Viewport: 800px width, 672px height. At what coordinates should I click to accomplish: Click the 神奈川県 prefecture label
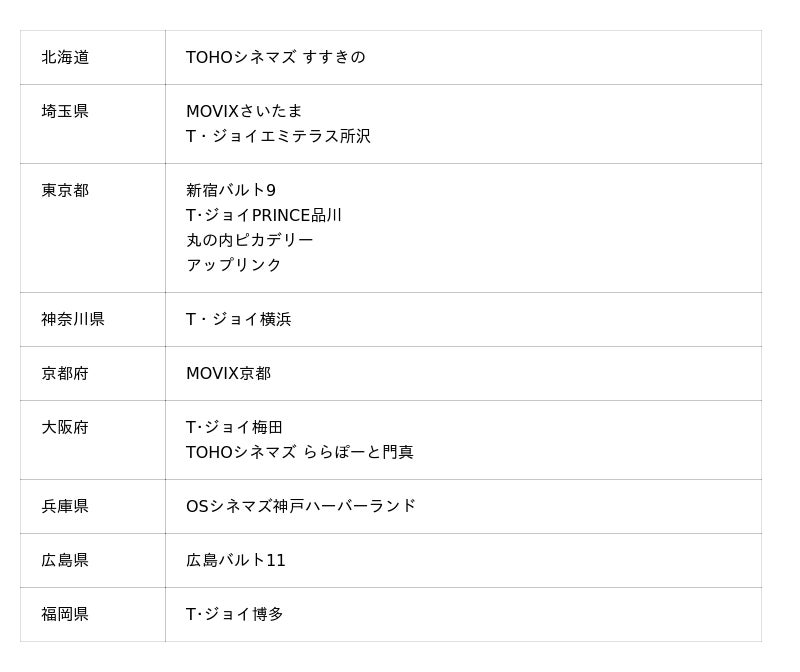coord(73,320)
